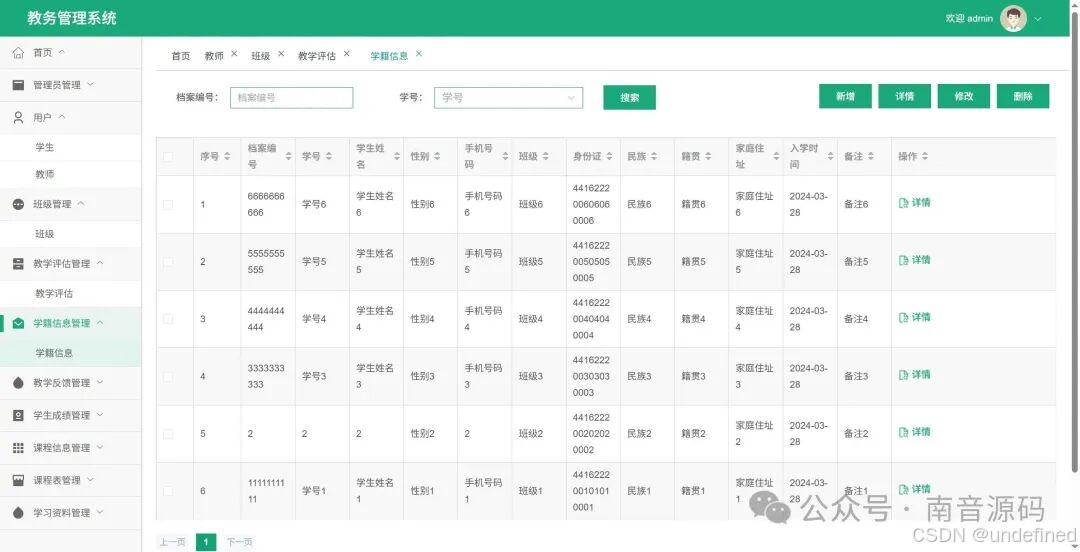
Task: Expand the 管理员管理 menu
Action: 90,84
